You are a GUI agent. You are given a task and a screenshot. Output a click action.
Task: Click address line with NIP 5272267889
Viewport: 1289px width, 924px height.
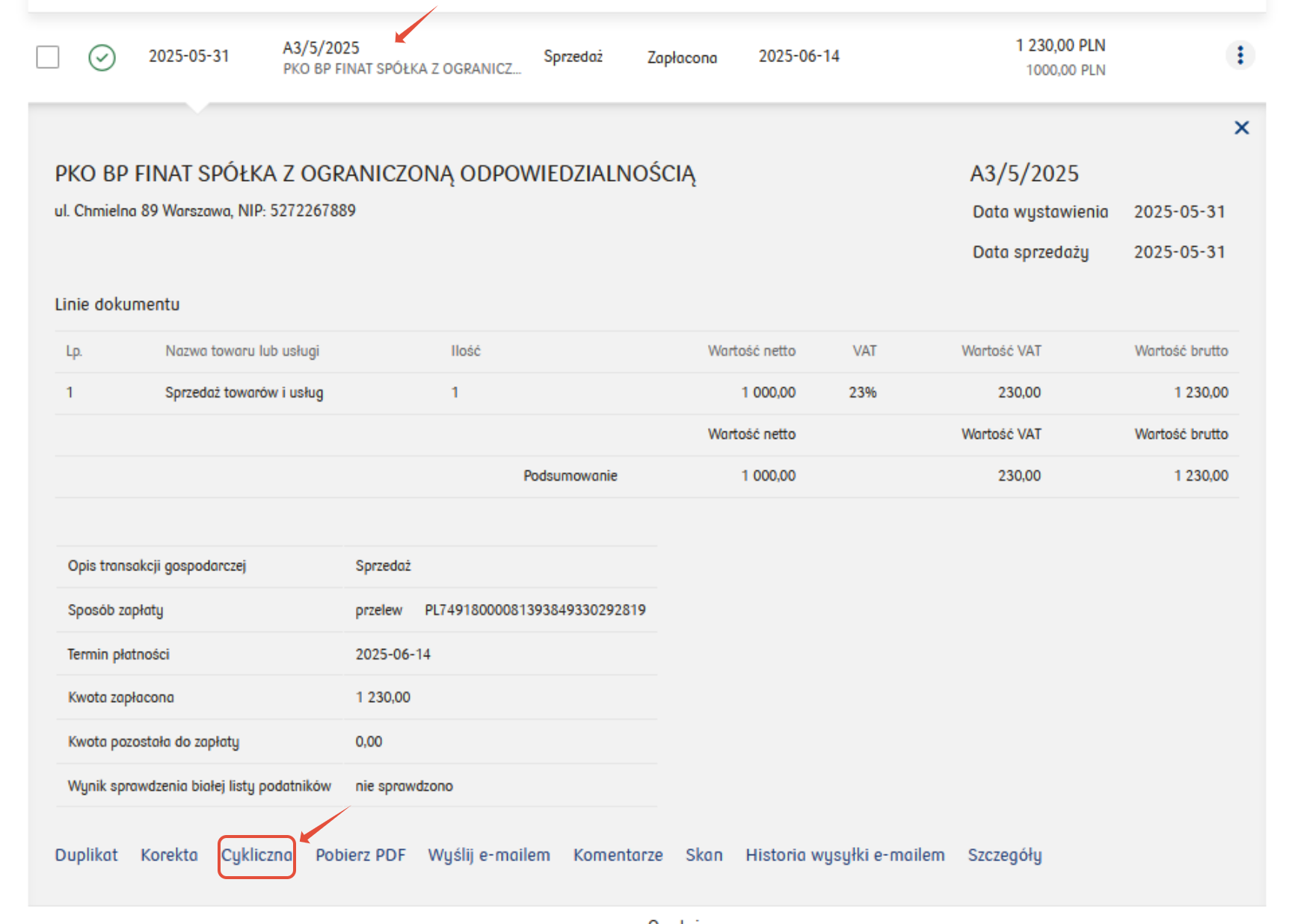(x=205, y=211)
